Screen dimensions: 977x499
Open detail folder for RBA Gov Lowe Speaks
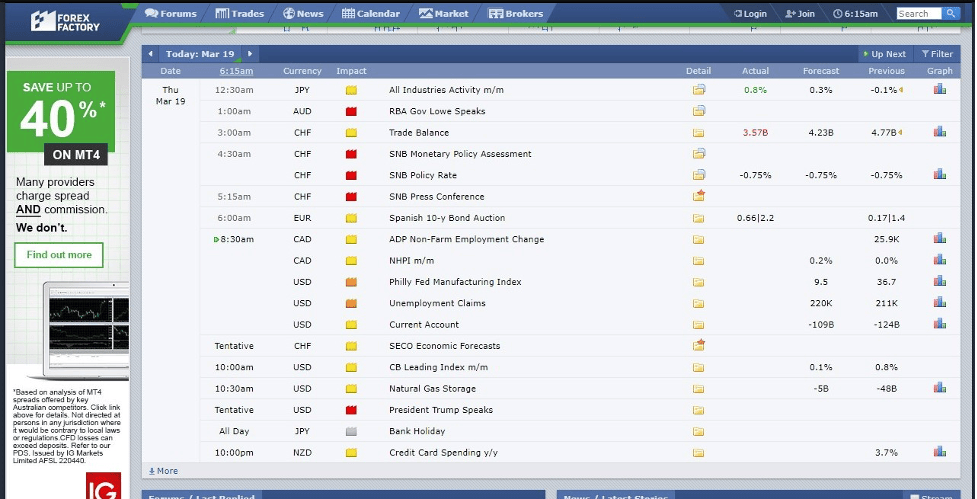[699, 111]
